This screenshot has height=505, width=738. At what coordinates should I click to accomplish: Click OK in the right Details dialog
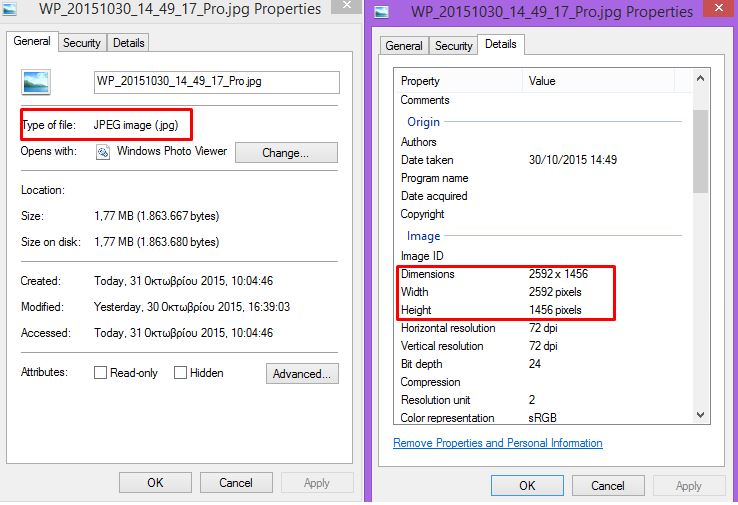coord(527,485)
